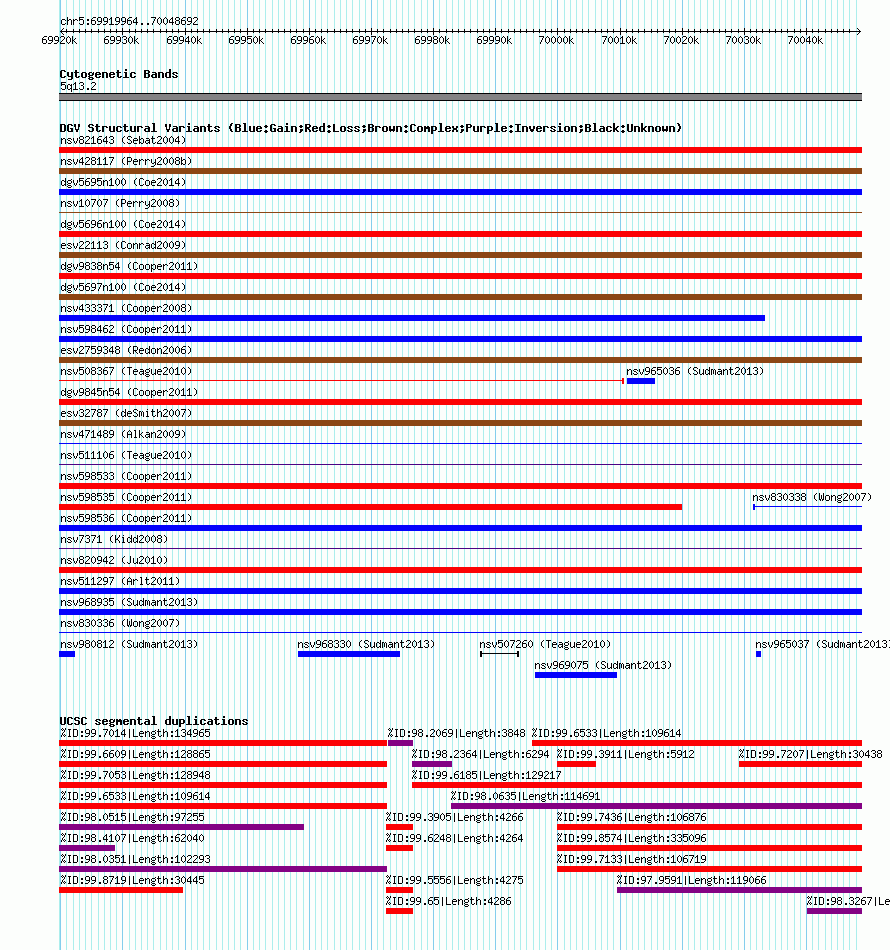Click nsv830338 (Wong2007) label

(x=812, y=497)
